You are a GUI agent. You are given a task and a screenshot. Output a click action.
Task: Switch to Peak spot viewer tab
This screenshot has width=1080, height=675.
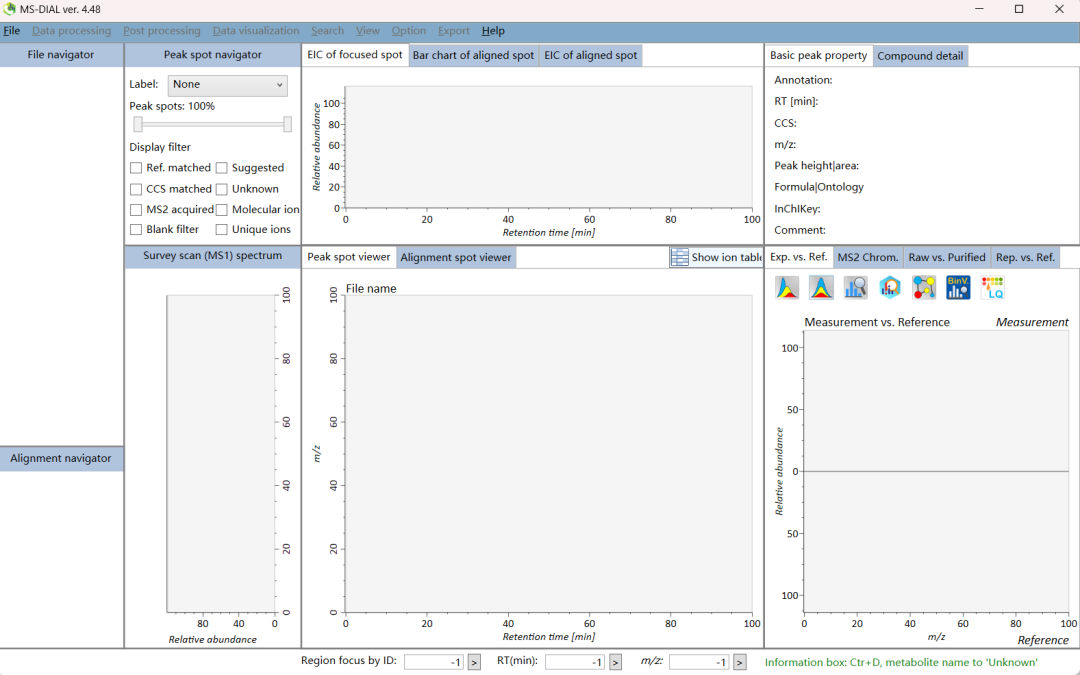[x=349, y=257]
